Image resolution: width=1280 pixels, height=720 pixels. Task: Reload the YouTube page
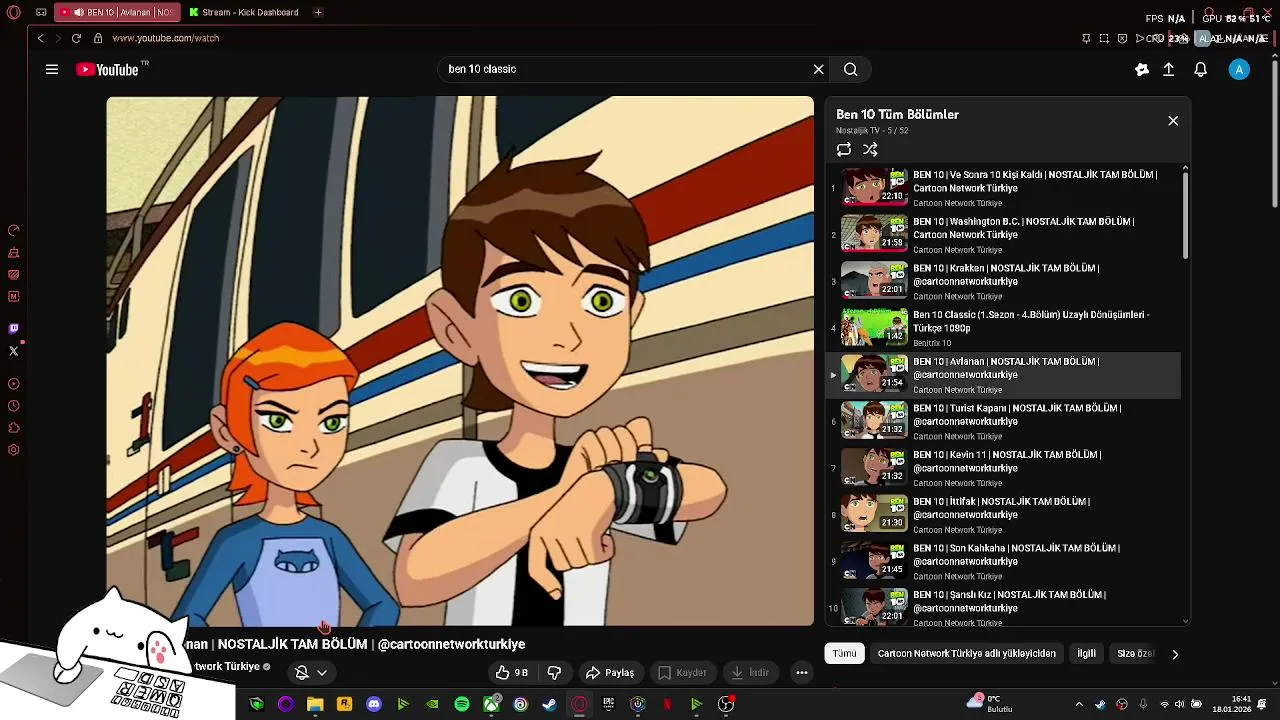coord(76,38)
